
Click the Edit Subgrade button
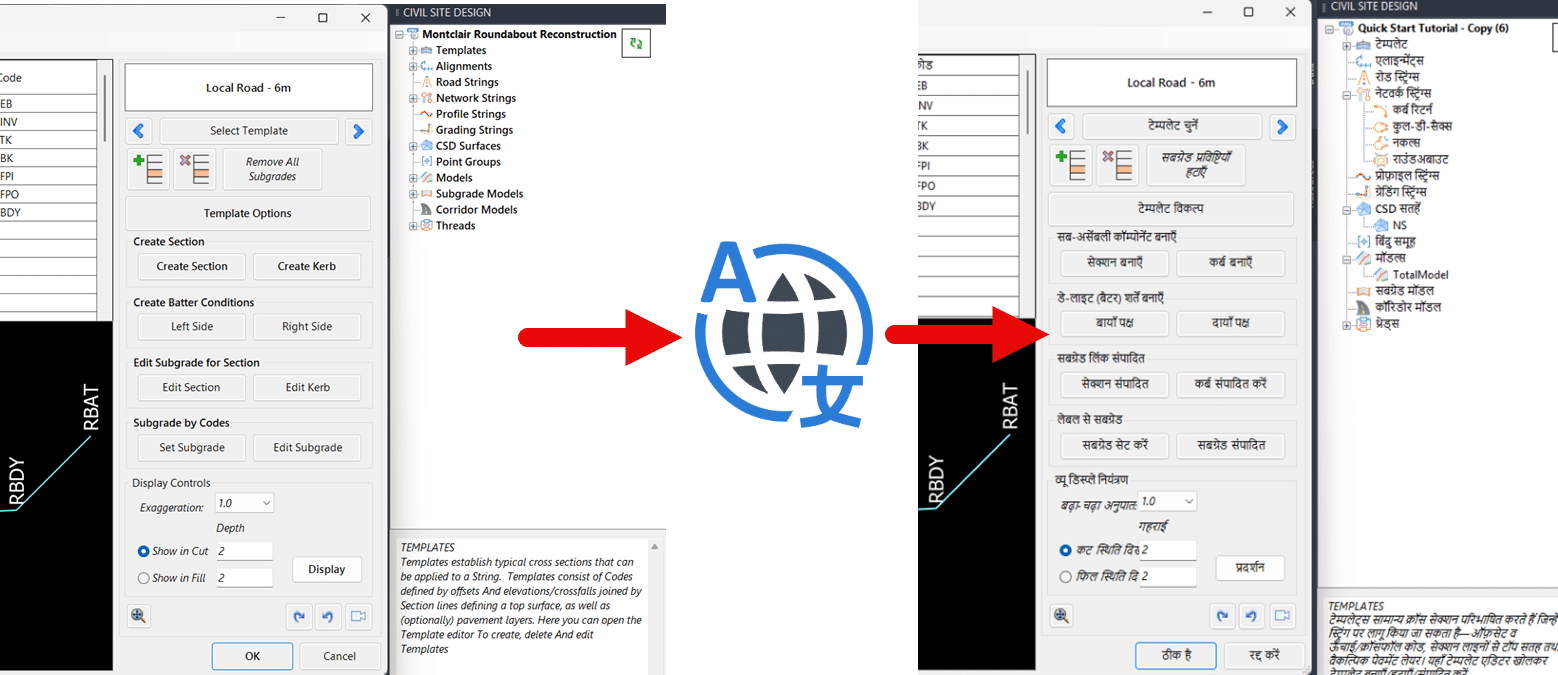(307, 447)
